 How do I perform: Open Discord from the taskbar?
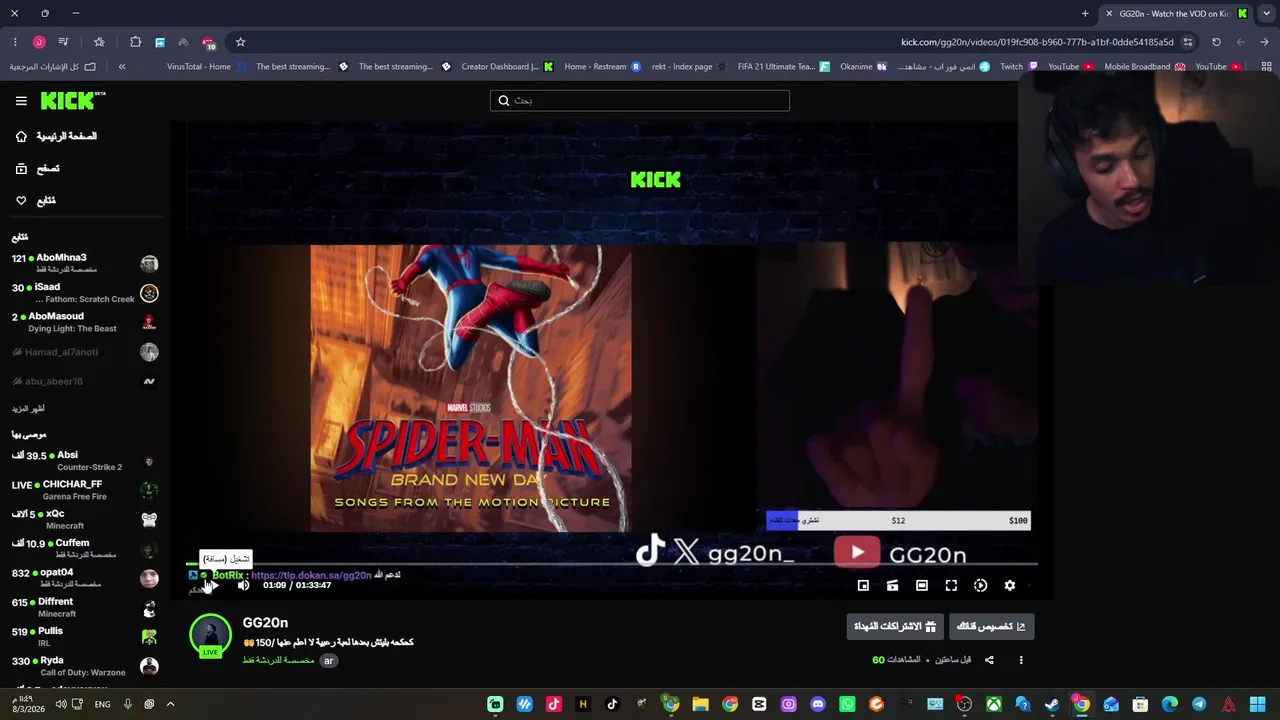tap(818, 704)
